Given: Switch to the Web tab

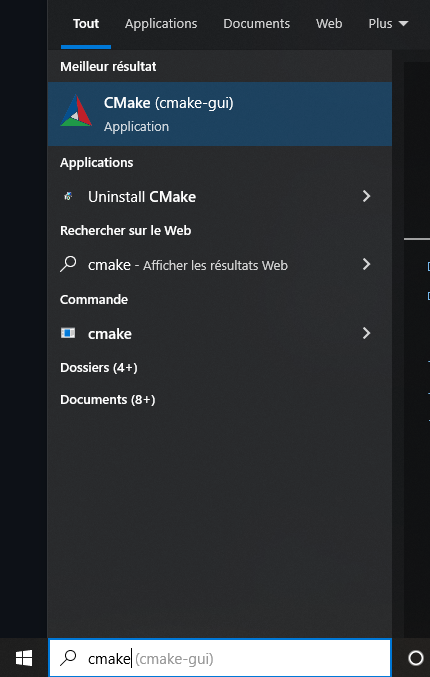Looking at the screenshot, I should pos(329,23).
